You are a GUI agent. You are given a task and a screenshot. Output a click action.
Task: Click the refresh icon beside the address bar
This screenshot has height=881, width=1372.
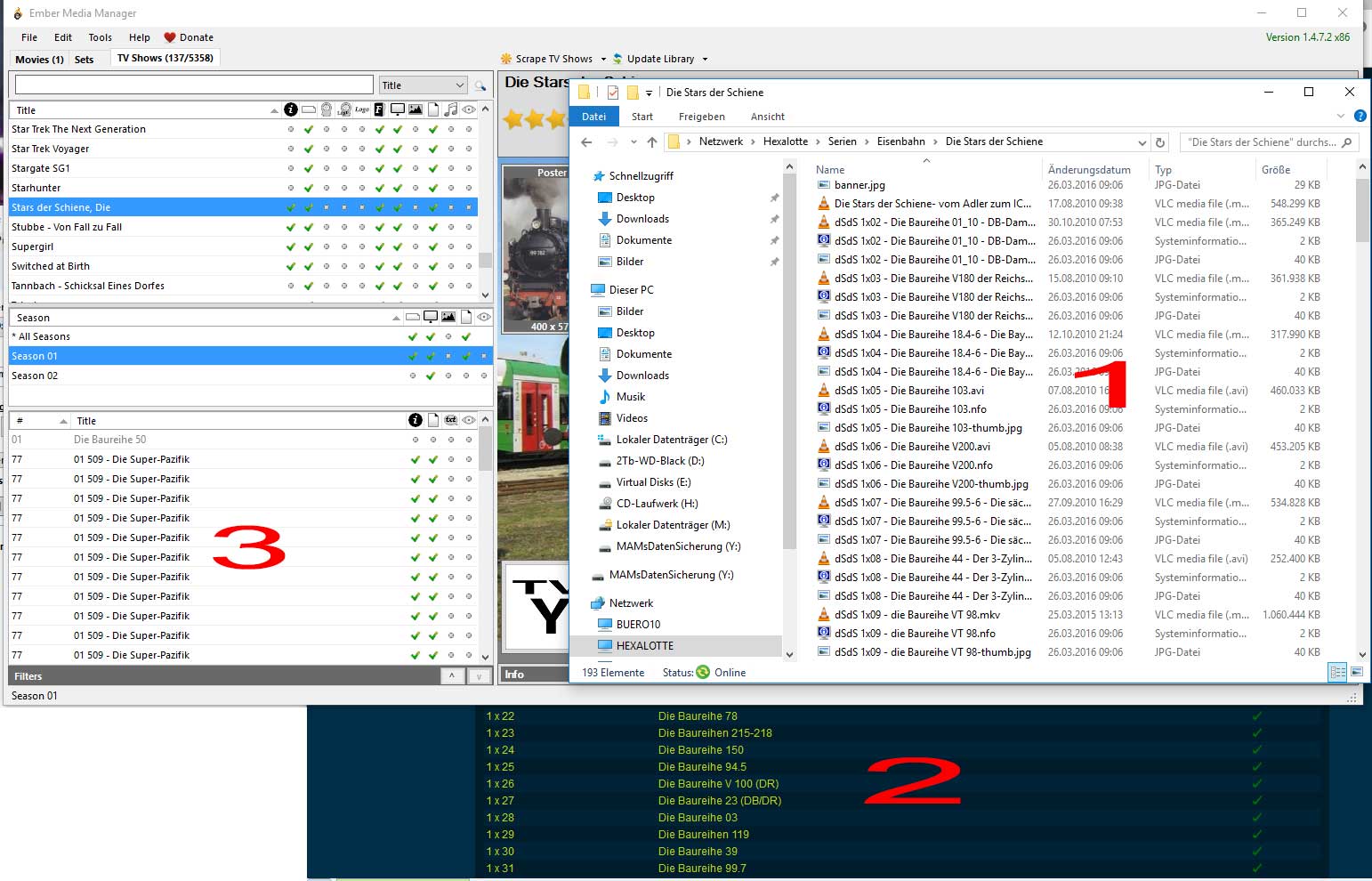[1160, 142]
